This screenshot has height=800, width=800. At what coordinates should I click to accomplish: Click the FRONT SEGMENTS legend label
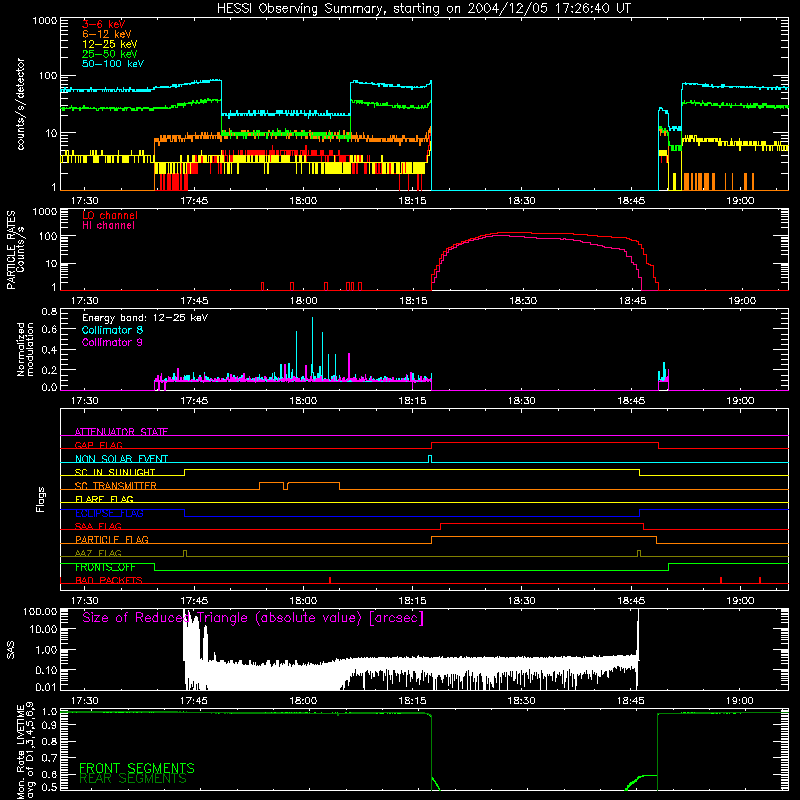pos(137,768)
